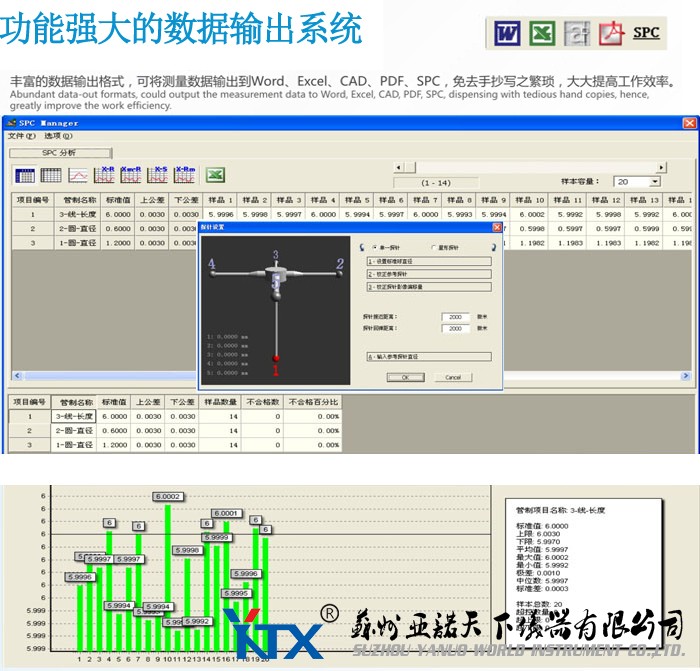
Task: Click dialog button starting with '3 -'
Action: (x=429, y=287)
